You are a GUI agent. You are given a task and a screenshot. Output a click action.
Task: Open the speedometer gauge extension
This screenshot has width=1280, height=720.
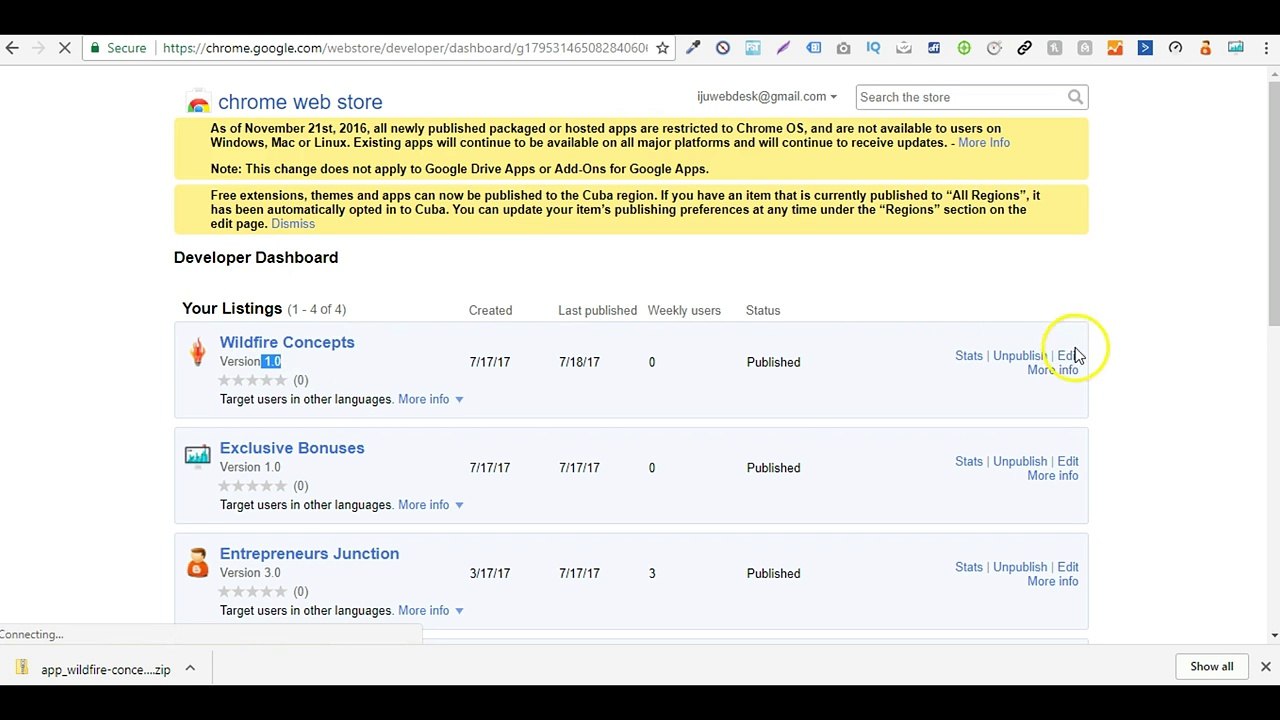pos(1175,48)
